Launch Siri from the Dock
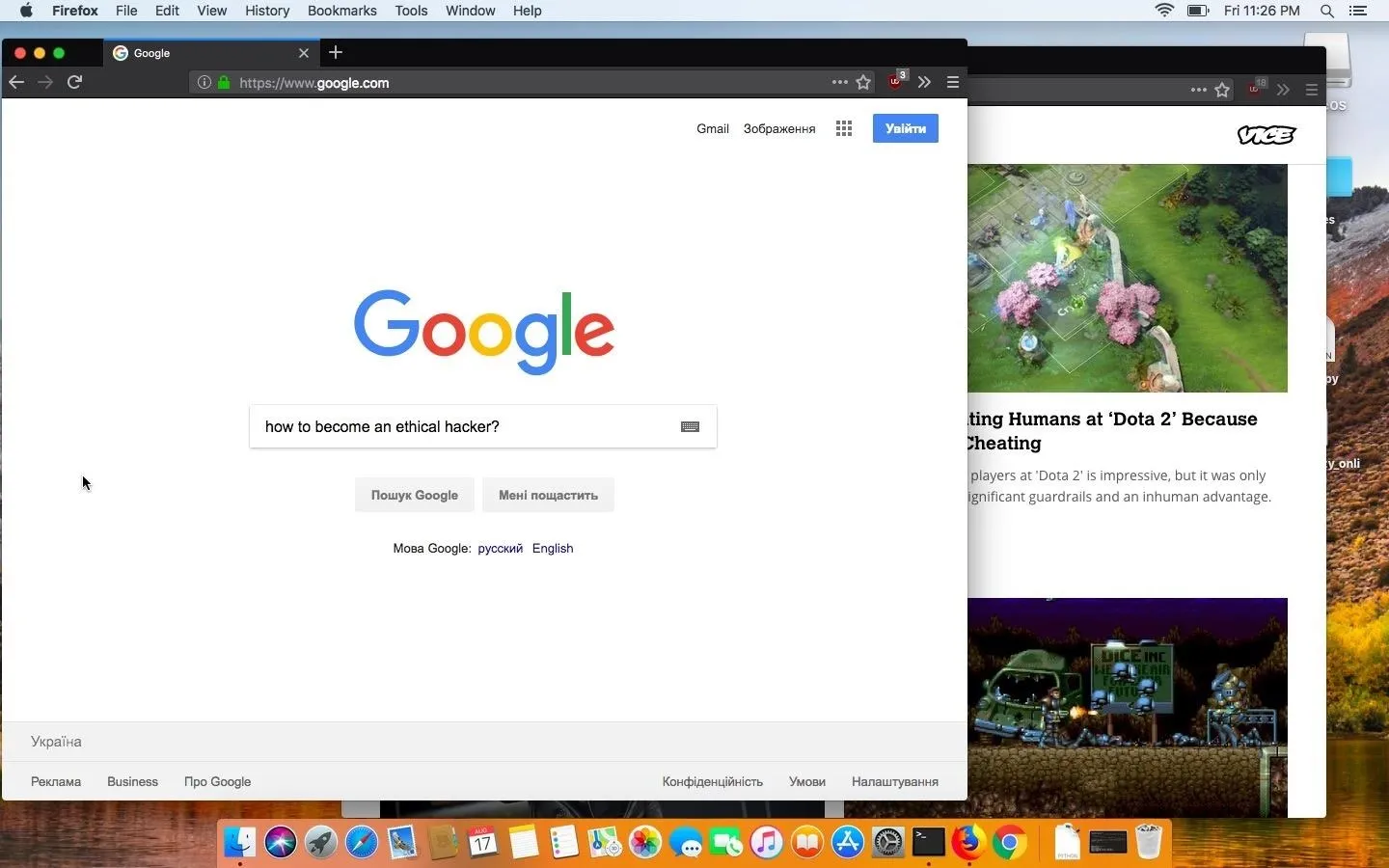1389x868 pixels. (x=281, y=843)
